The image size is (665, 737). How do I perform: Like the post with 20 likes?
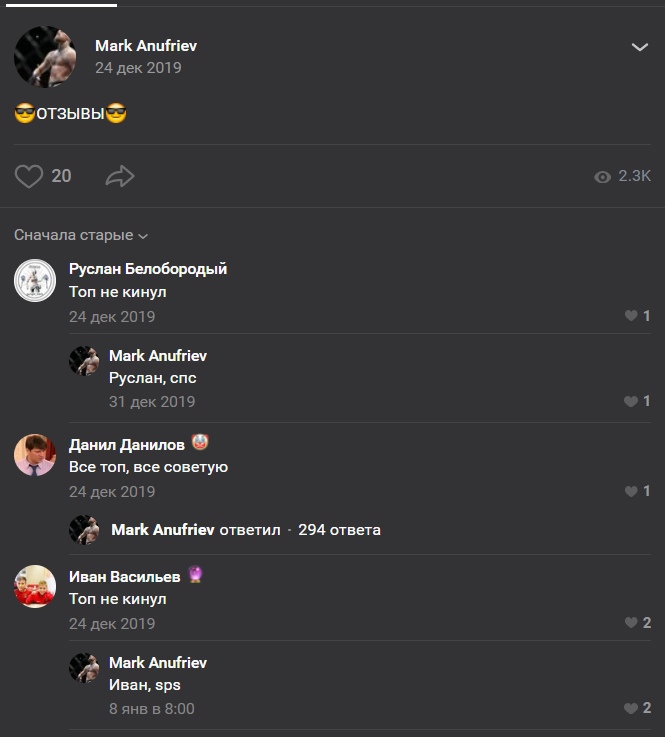tap(29, 177)
